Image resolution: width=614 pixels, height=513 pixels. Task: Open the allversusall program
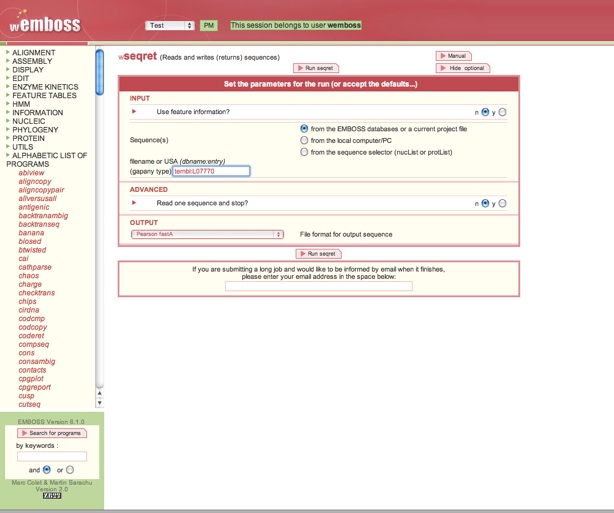click(x=37, y=199)
